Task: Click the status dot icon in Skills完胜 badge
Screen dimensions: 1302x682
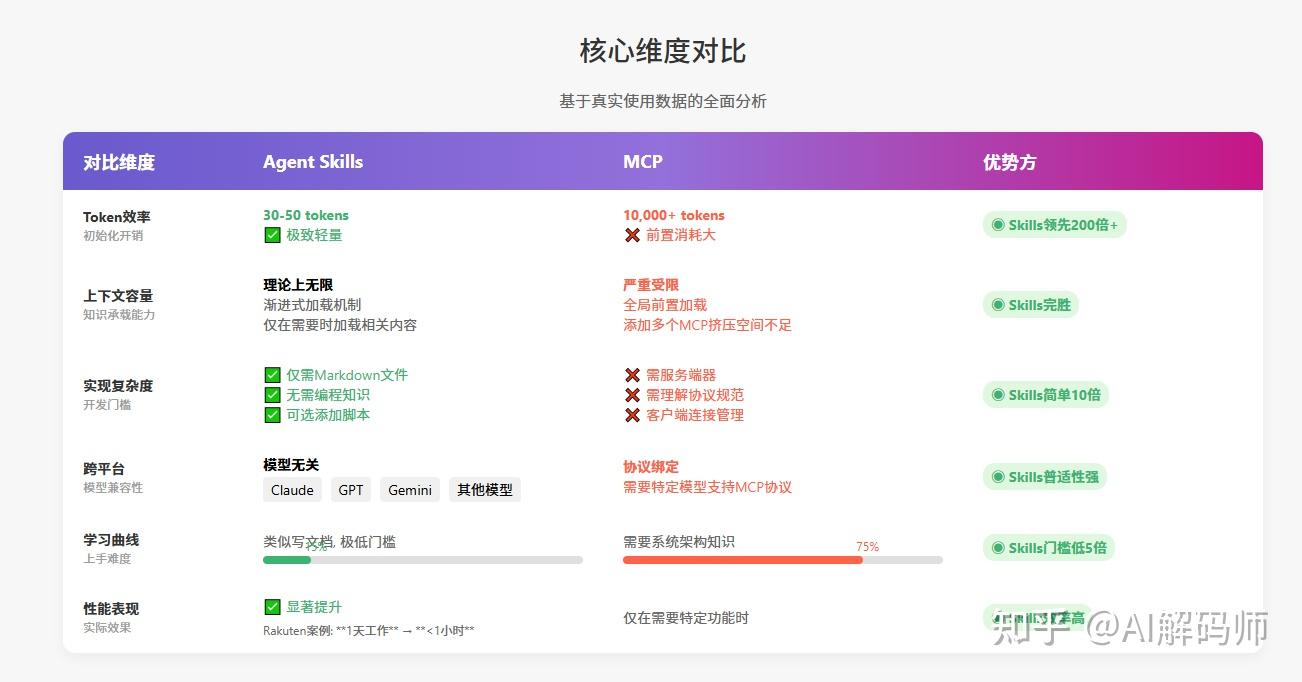Action: (x=996, y=305)
